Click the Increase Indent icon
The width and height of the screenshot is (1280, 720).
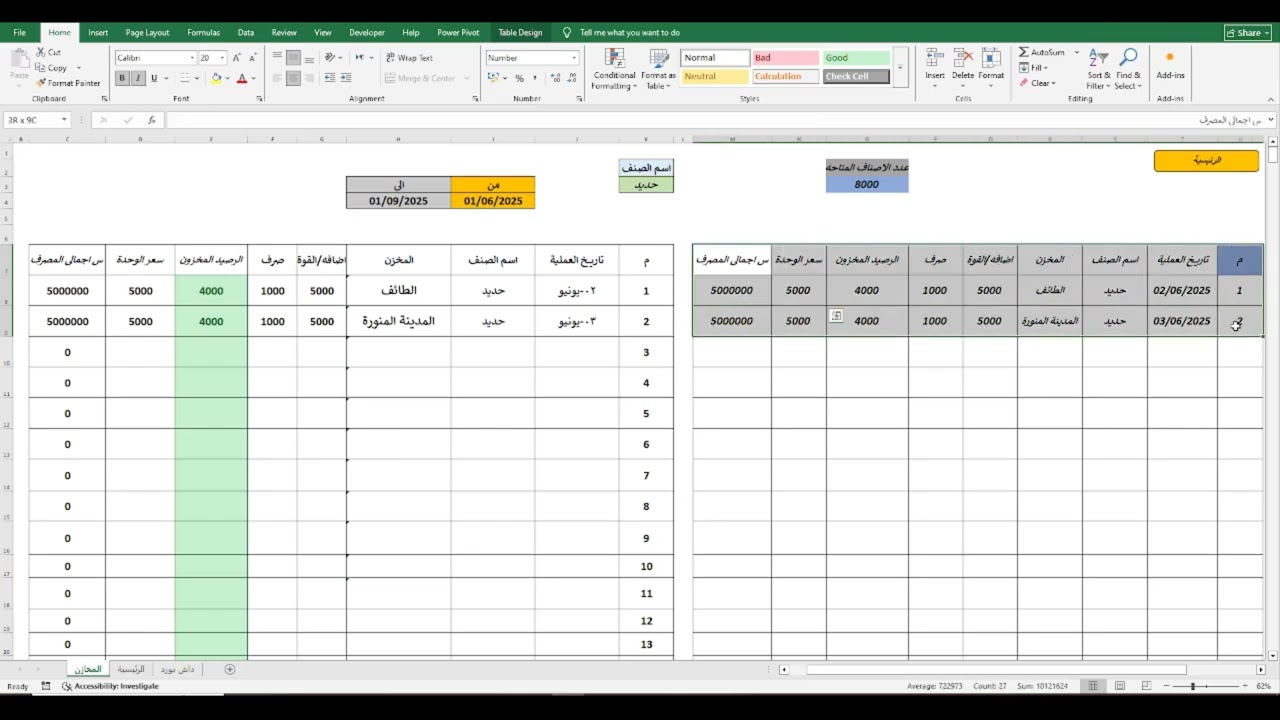coord(347,78)
